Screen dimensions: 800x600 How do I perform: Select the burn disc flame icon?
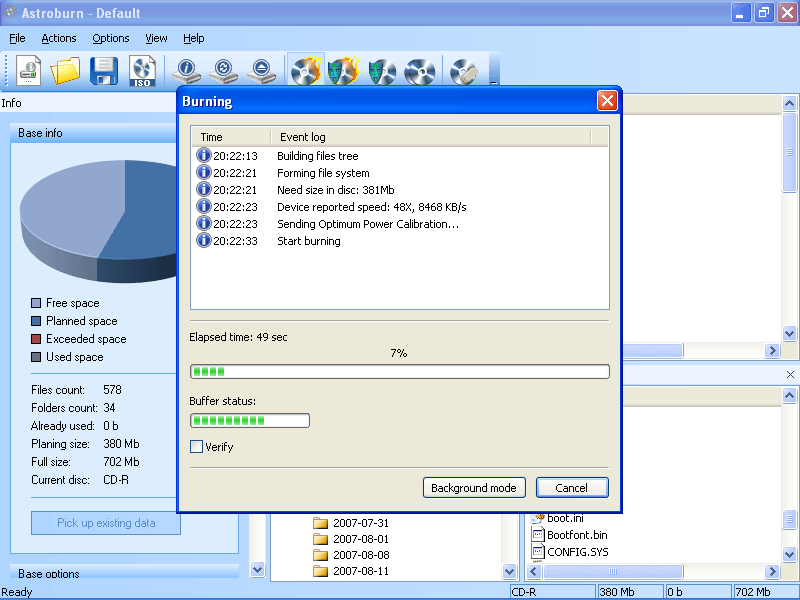tap(305, 70)
